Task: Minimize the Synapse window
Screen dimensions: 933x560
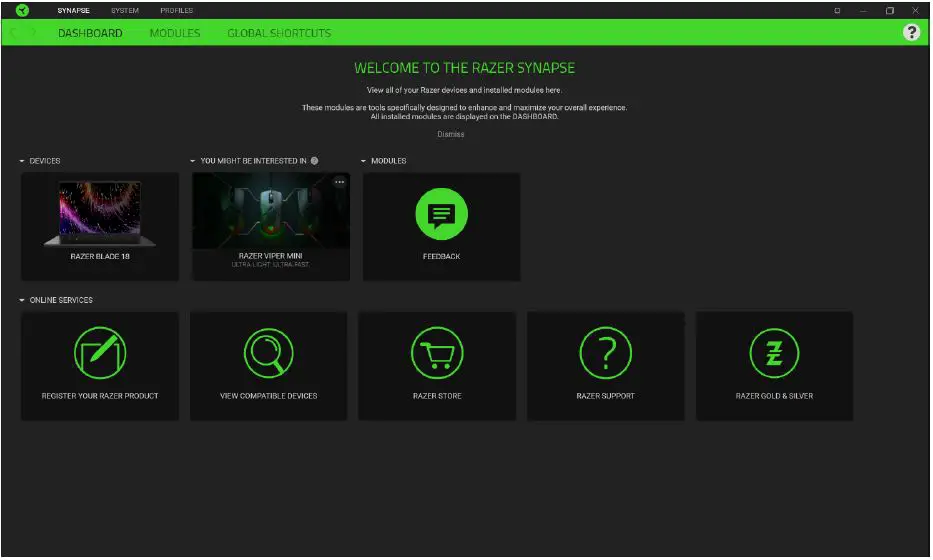Action: tap(863, 11)
